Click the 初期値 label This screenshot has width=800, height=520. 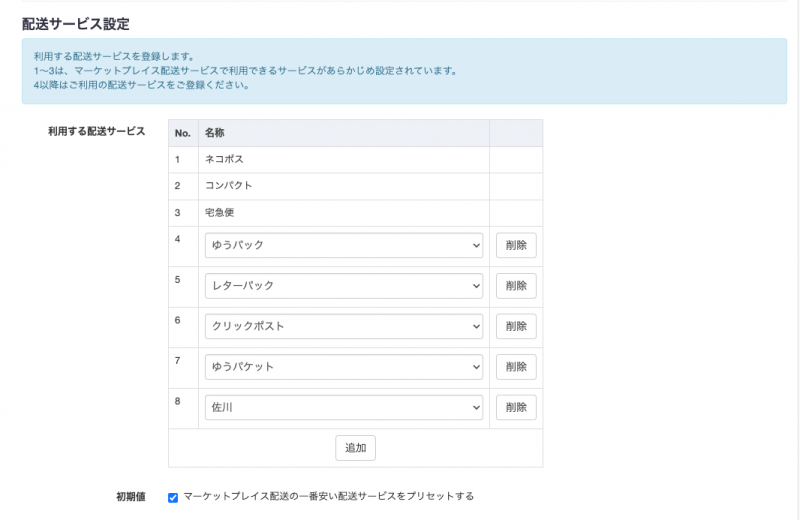[x=131, y=497]
